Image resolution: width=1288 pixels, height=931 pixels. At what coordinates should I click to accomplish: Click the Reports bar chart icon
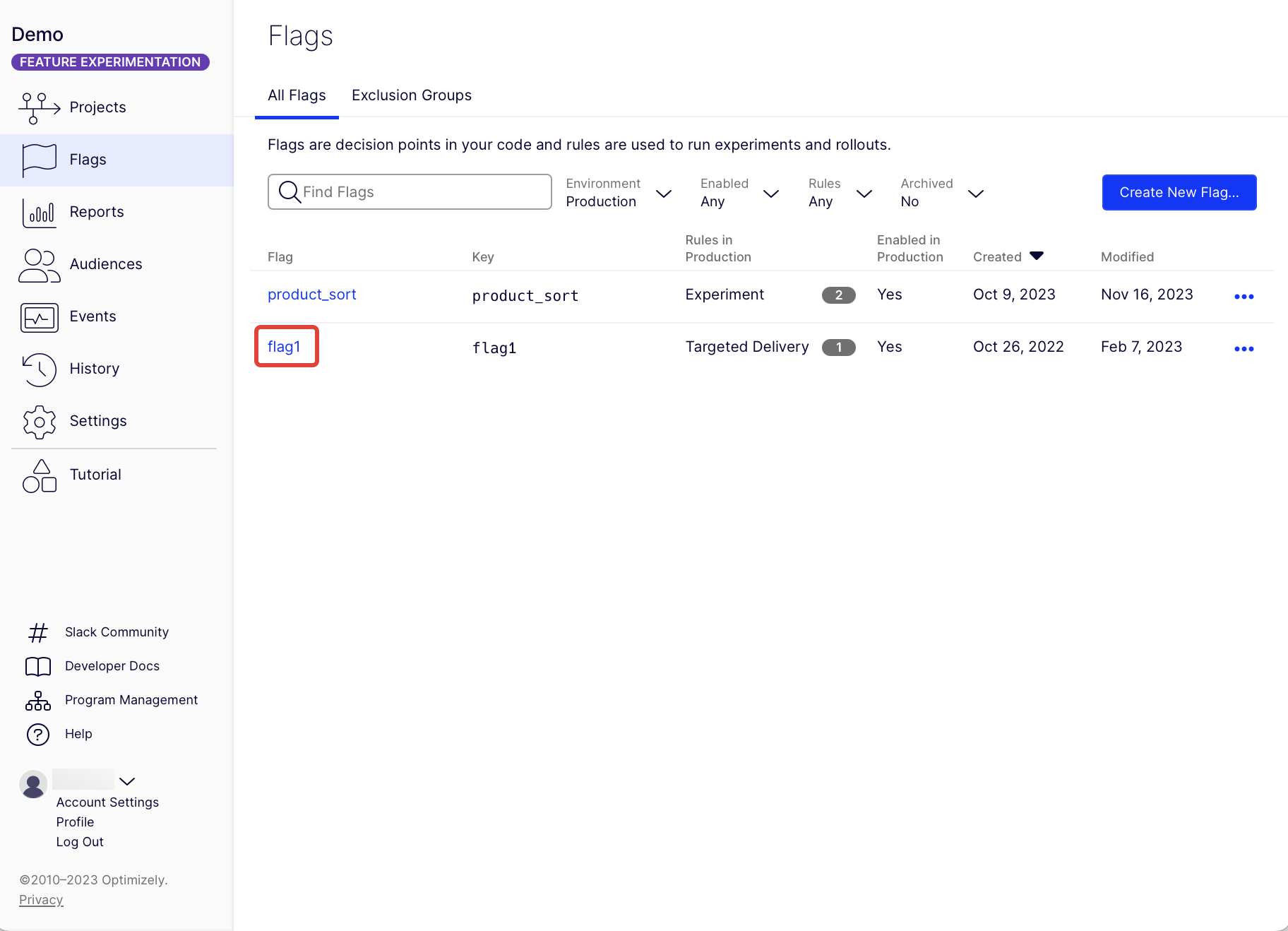39,213
